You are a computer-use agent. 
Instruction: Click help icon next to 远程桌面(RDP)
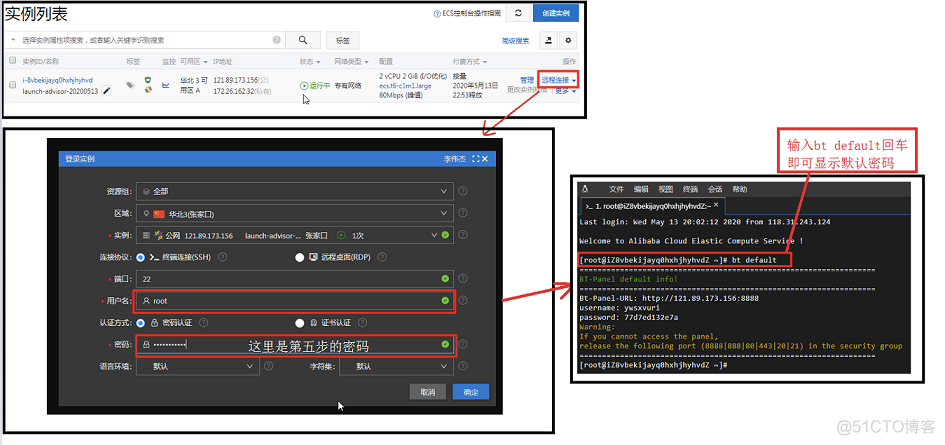381,257
